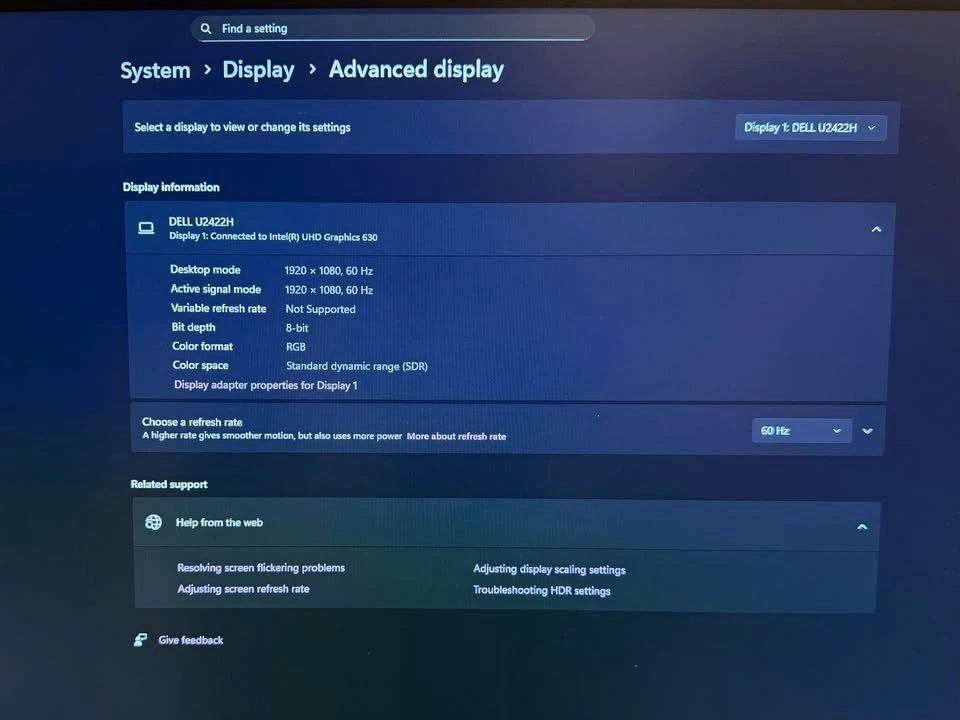Open Troubleshooting HDR settings help link
This screenshot has width=960, height=720.
(541, 591)
